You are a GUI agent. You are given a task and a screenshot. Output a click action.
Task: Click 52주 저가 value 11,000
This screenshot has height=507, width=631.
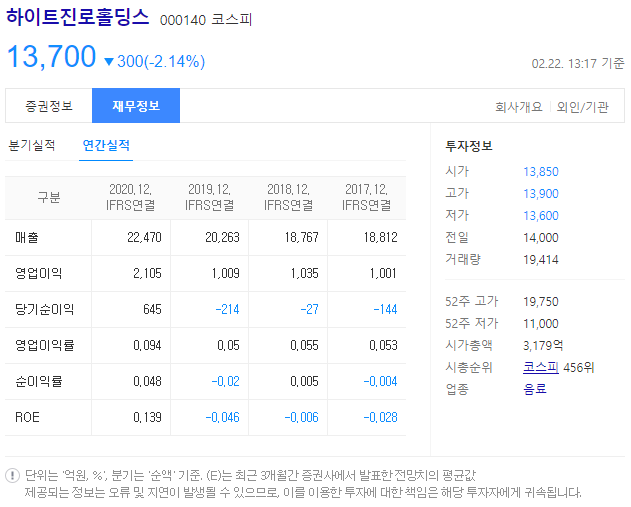[541, 324]
